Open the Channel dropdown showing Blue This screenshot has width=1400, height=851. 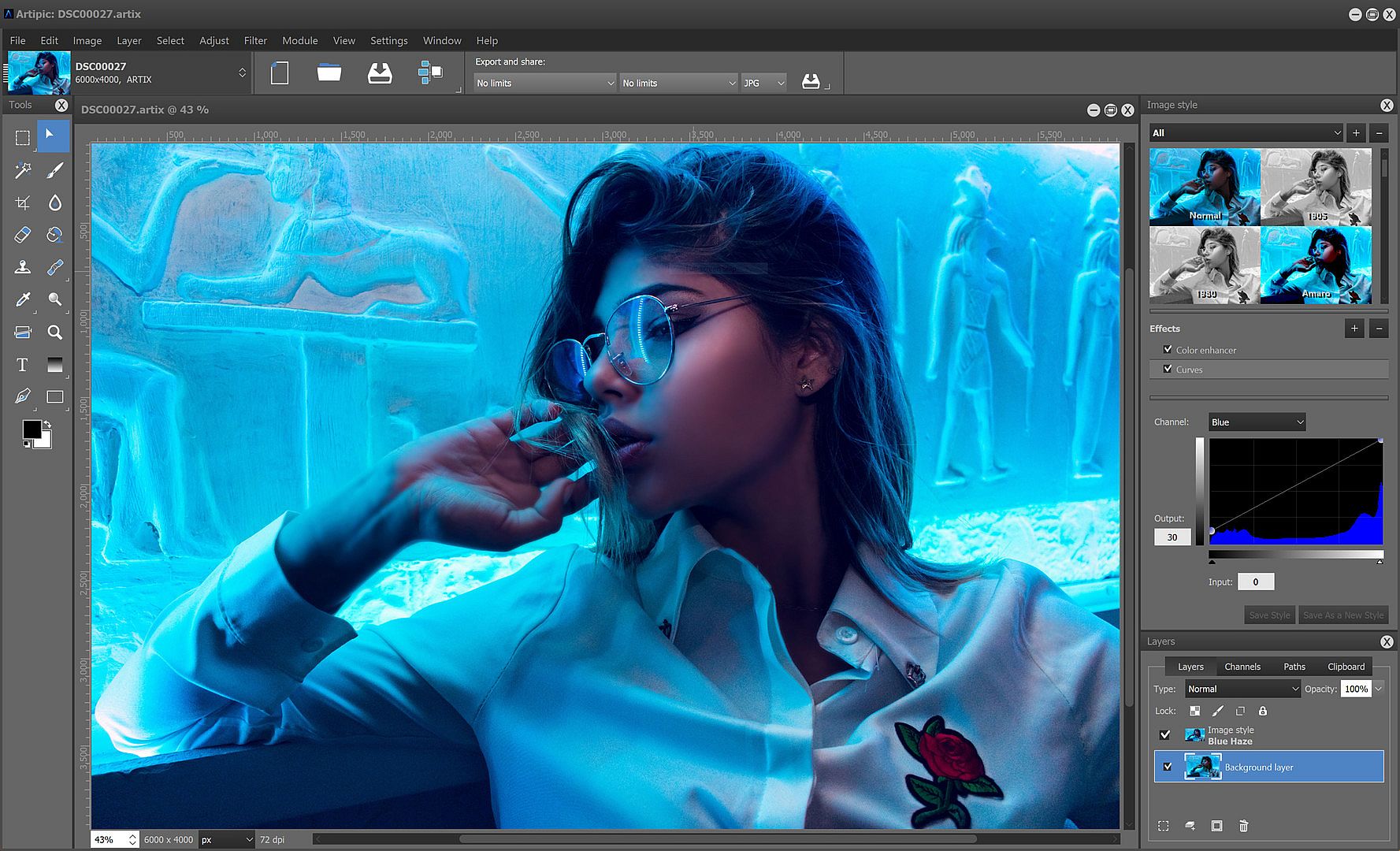click(x=1257, y=422)
